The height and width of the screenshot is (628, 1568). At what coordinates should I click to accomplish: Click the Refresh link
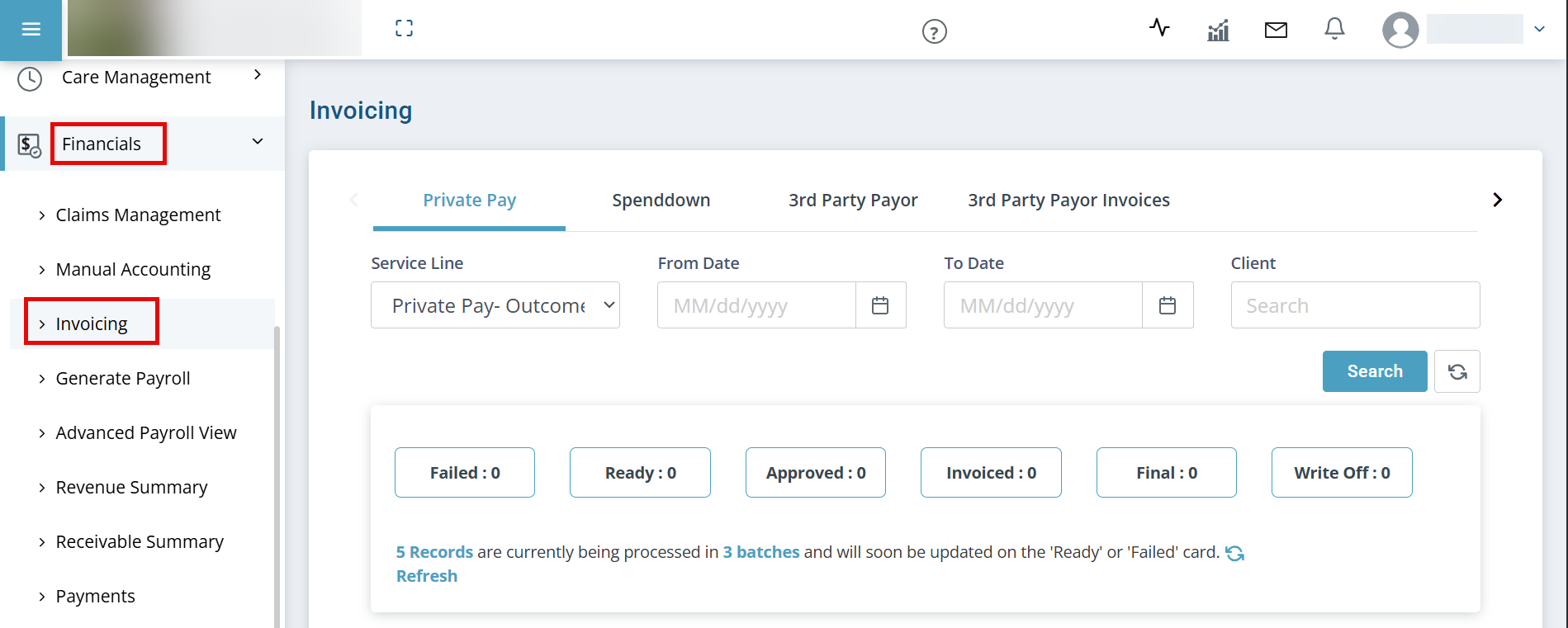pyautogui.click(x=427, y=576)
